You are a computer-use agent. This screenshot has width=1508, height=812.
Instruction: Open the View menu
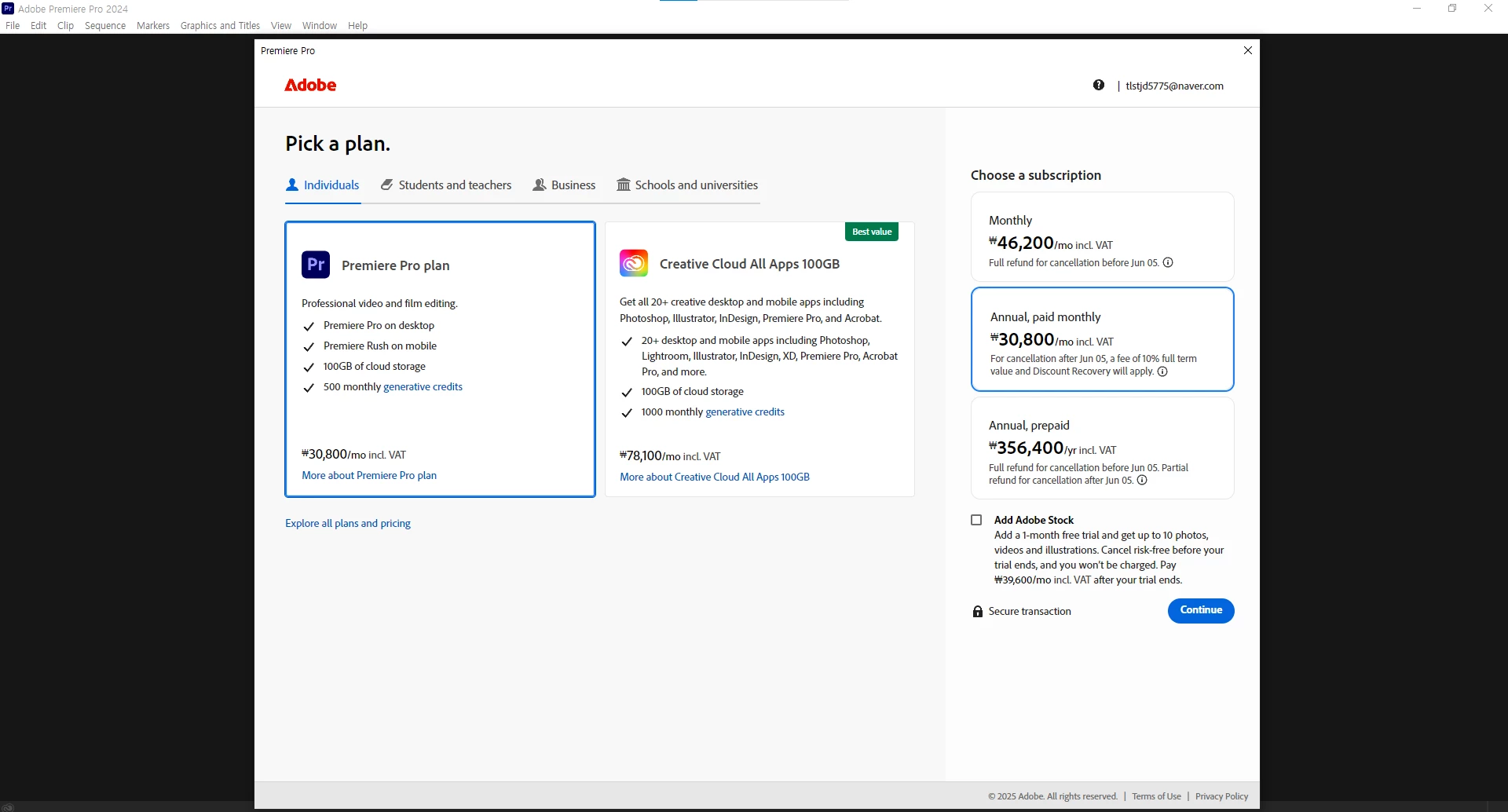tap(281, 25)
